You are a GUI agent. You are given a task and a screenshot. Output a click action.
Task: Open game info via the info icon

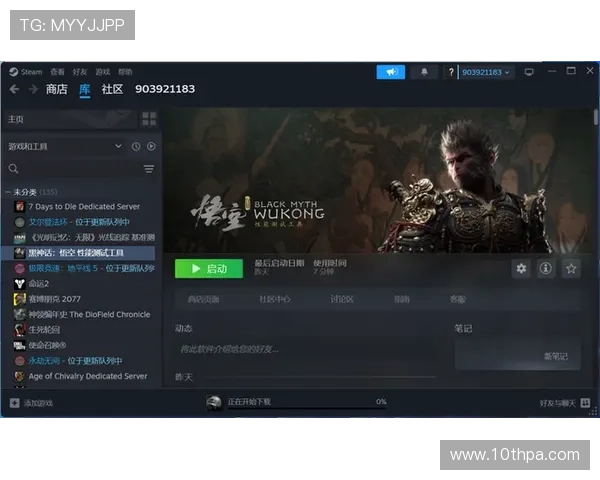546,268
